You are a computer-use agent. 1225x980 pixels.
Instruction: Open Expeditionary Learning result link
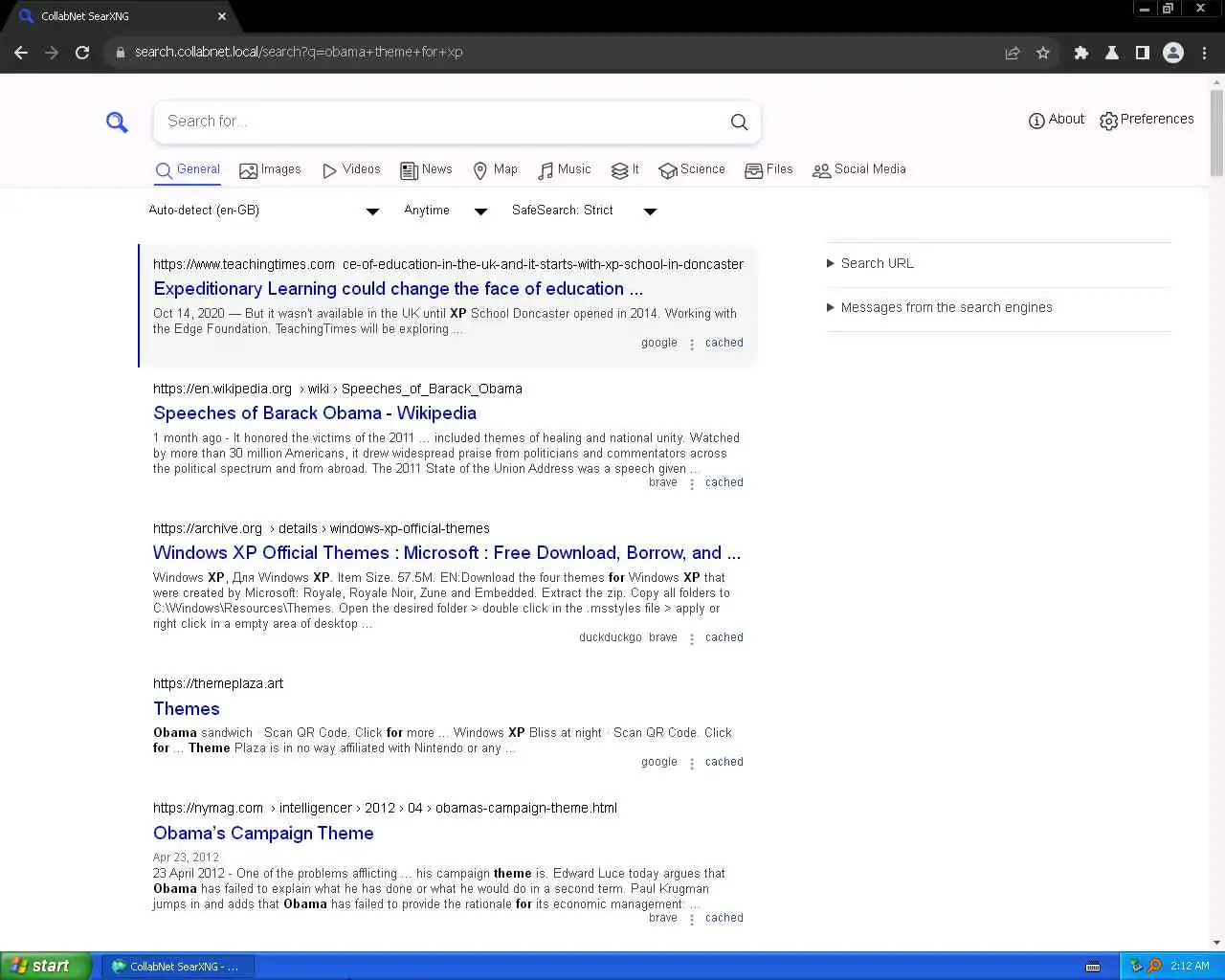click(398, 288)
